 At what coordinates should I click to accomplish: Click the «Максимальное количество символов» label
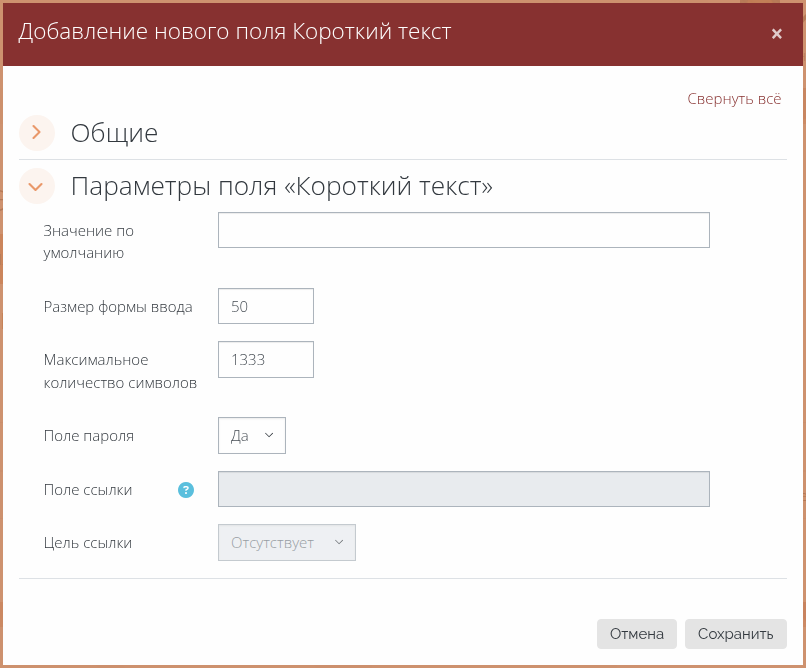[x=120, y=371]
